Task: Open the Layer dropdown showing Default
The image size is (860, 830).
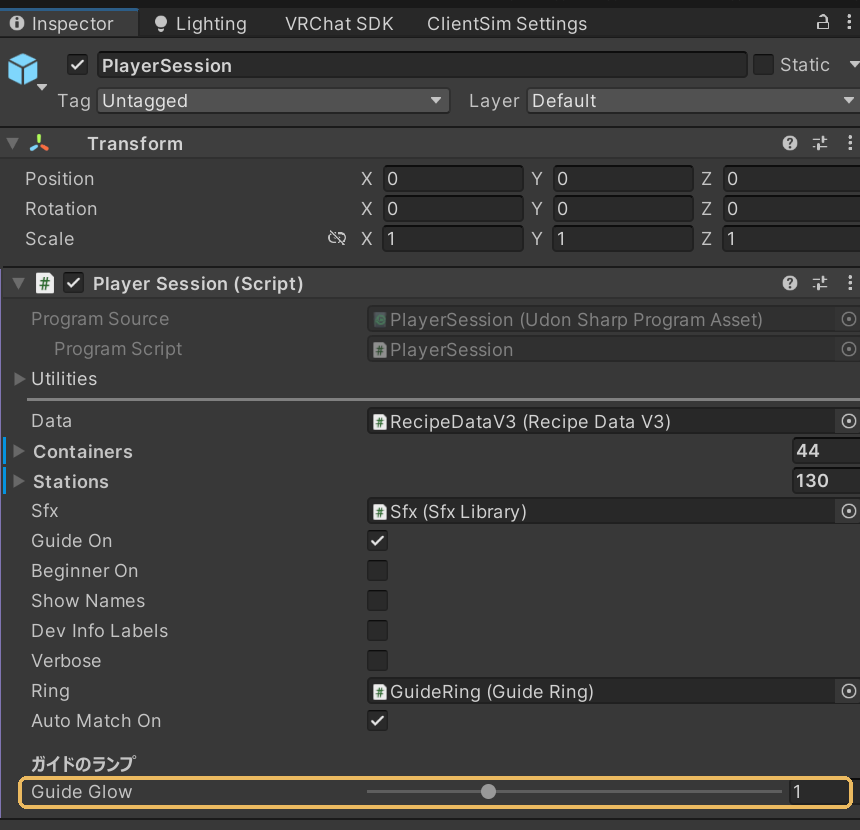Action: click(x=693, y=100)
